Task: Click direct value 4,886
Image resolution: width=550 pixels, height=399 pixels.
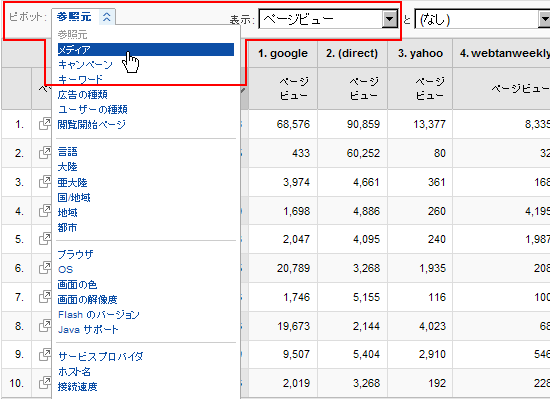Action: (366, 211)
